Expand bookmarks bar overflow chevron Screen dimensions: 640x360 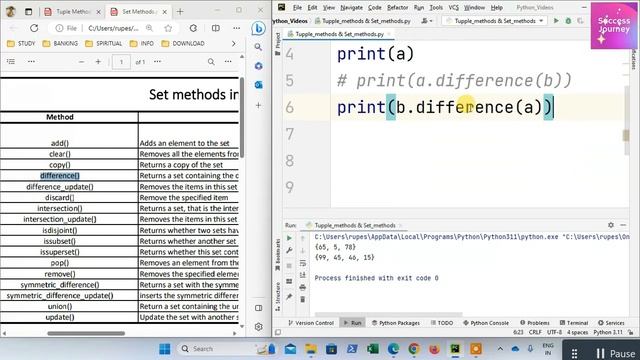pos(233,43)
